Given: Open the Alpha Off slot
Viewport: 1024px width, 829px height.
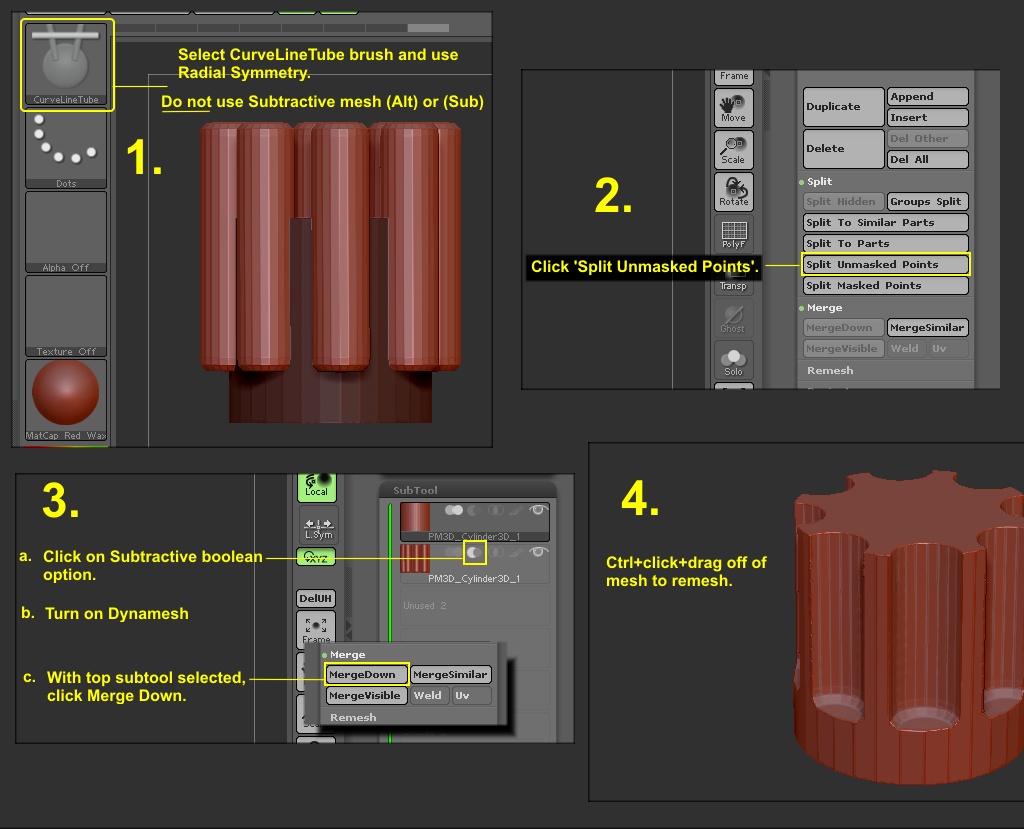Looking at the screenshot, I should (66, 232).
